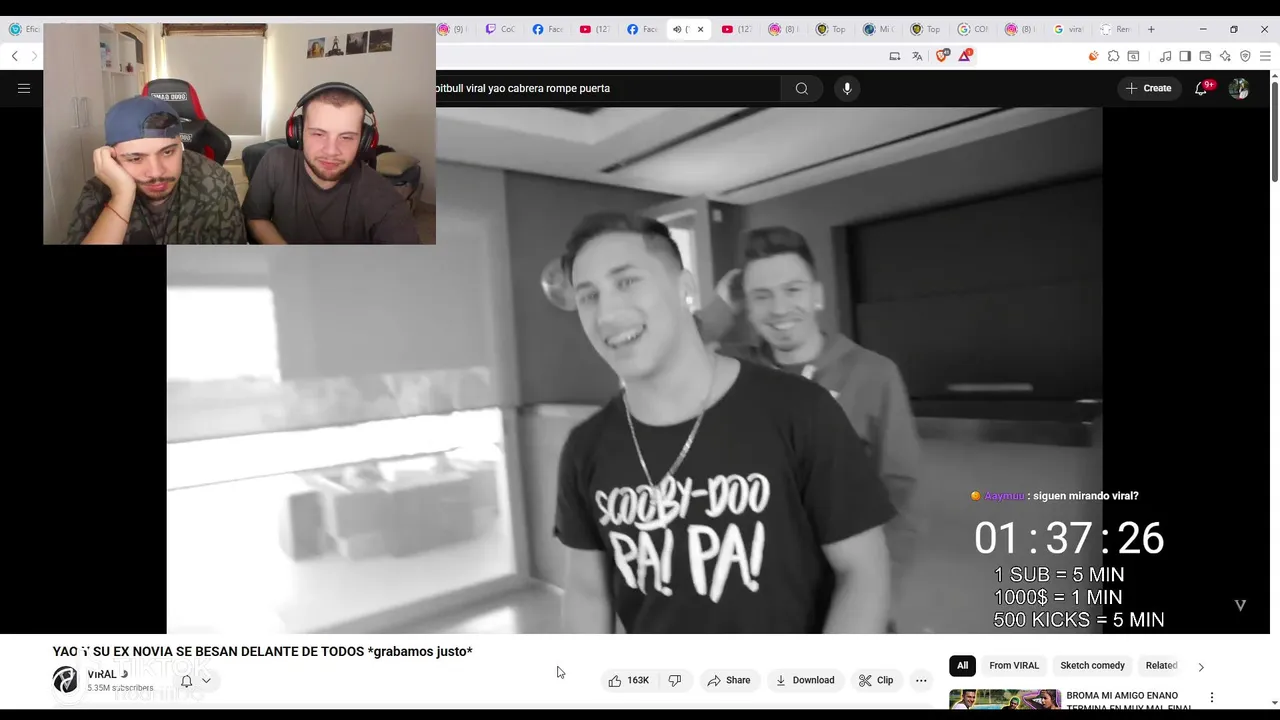Select the All filter chip

click(962, 665)
